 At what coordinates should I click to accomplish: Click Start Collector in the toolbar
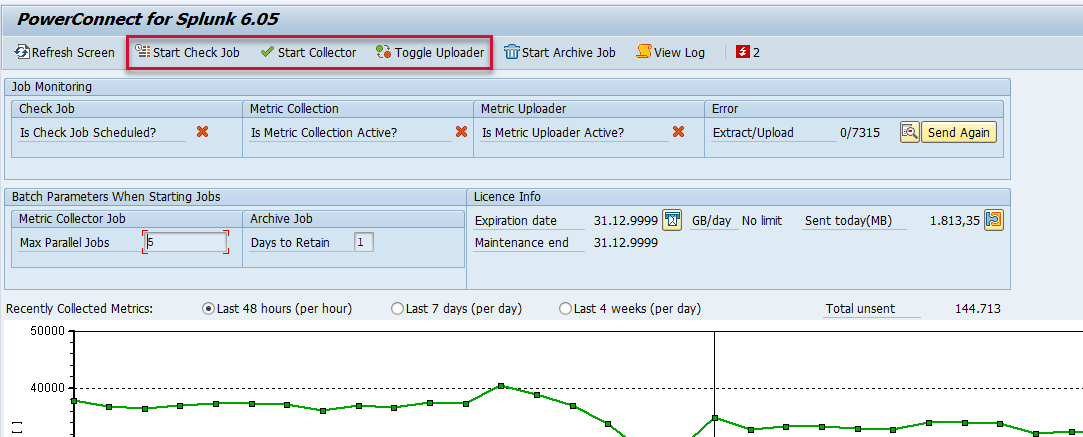308,52
